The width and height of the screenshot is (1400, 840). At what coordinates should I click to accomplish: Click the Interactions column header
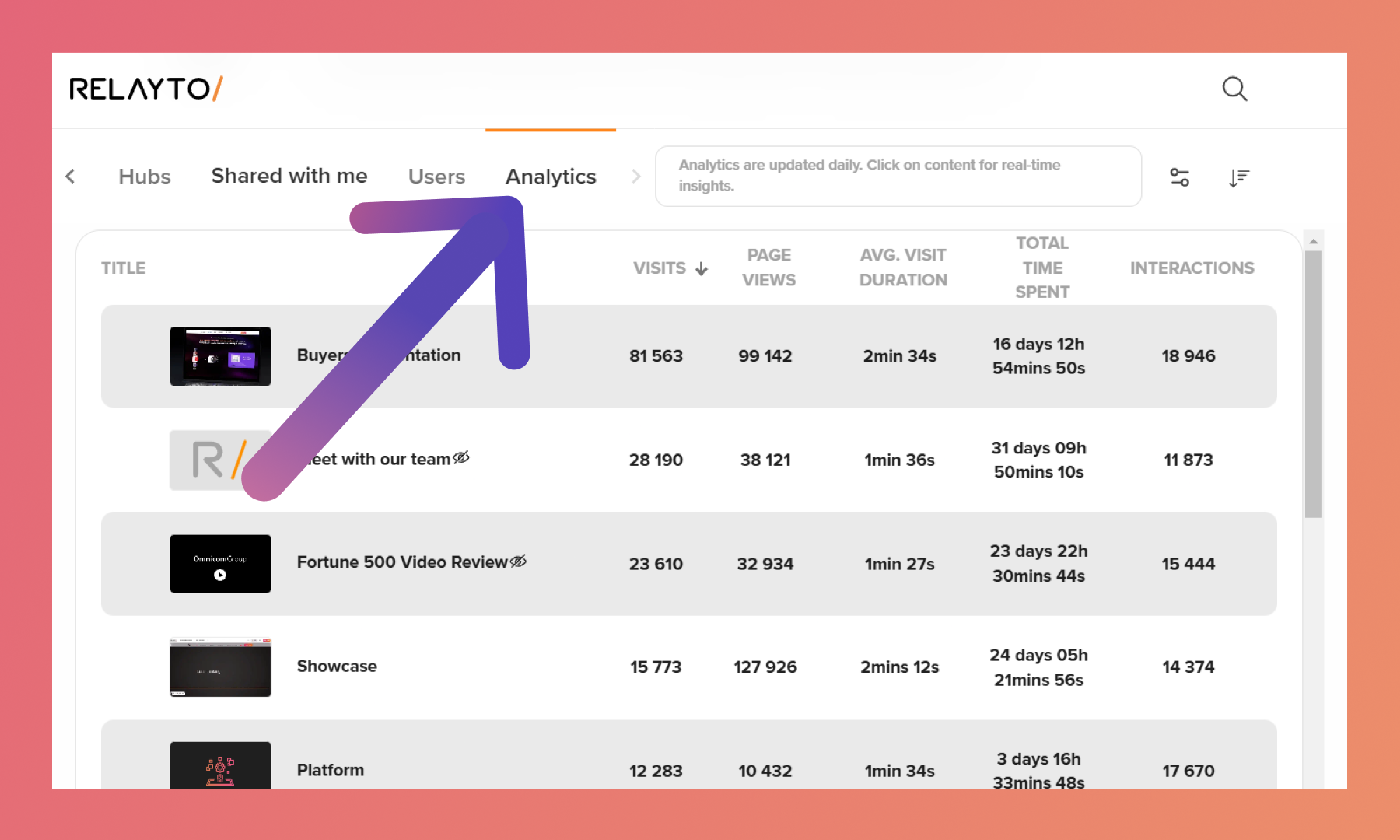tap(1192, 268)
